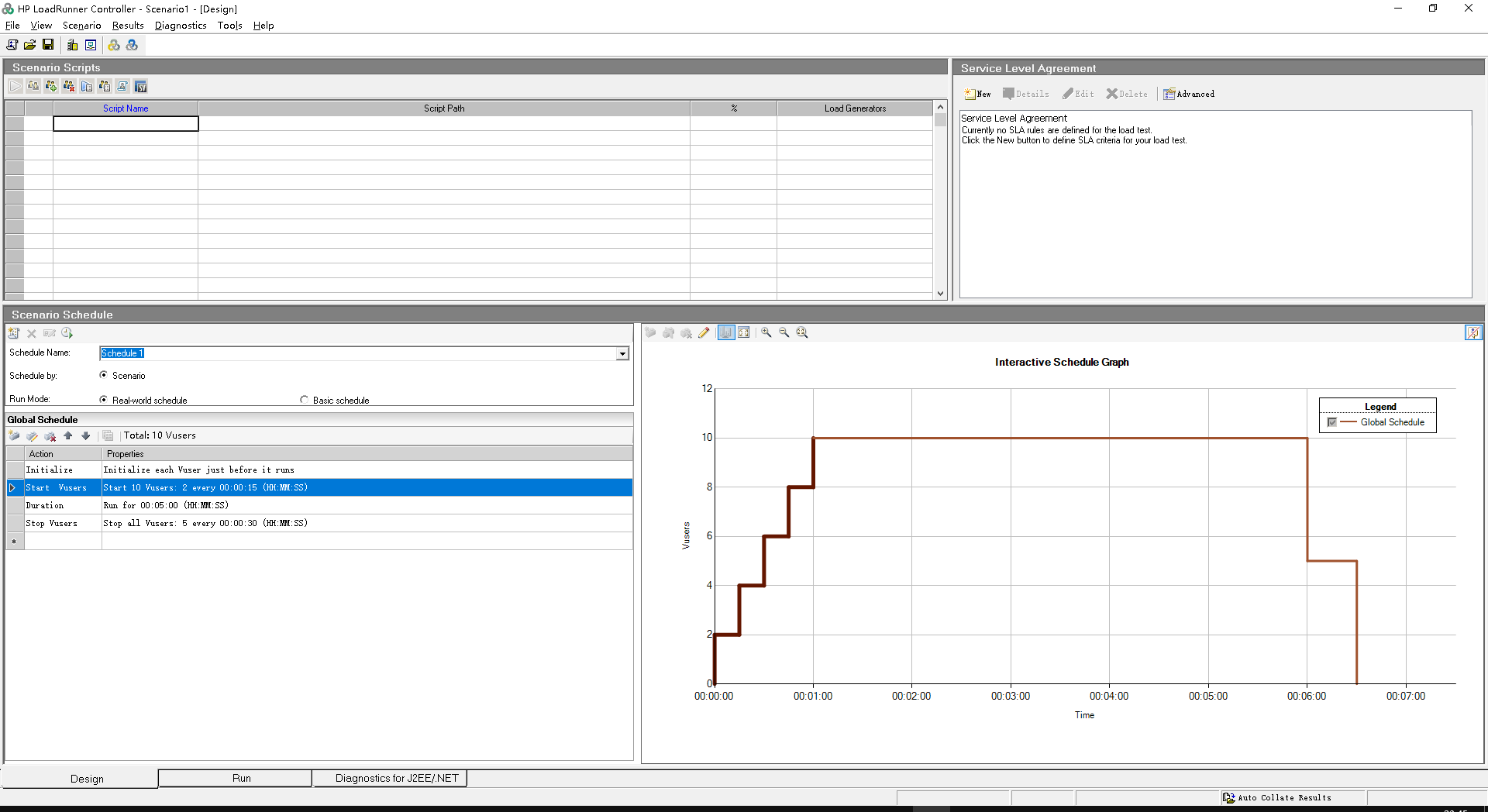Move the action up with the up arrow
1488x812 pixels.
click(68, 436)
